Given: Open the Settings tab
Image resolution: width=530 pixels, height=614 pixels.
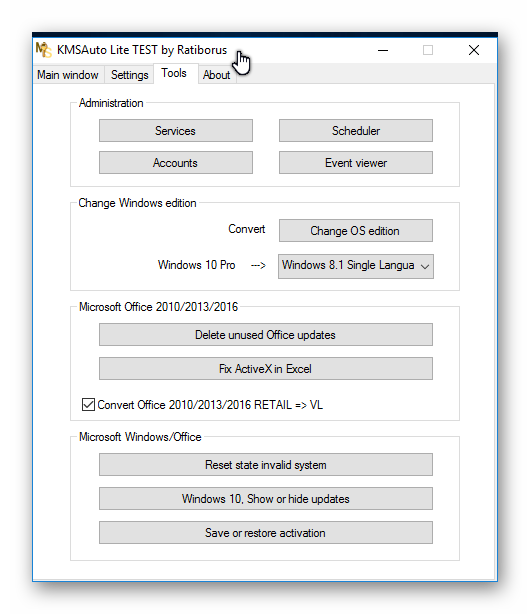Looking at the screenshot, I should coord(130,74).
